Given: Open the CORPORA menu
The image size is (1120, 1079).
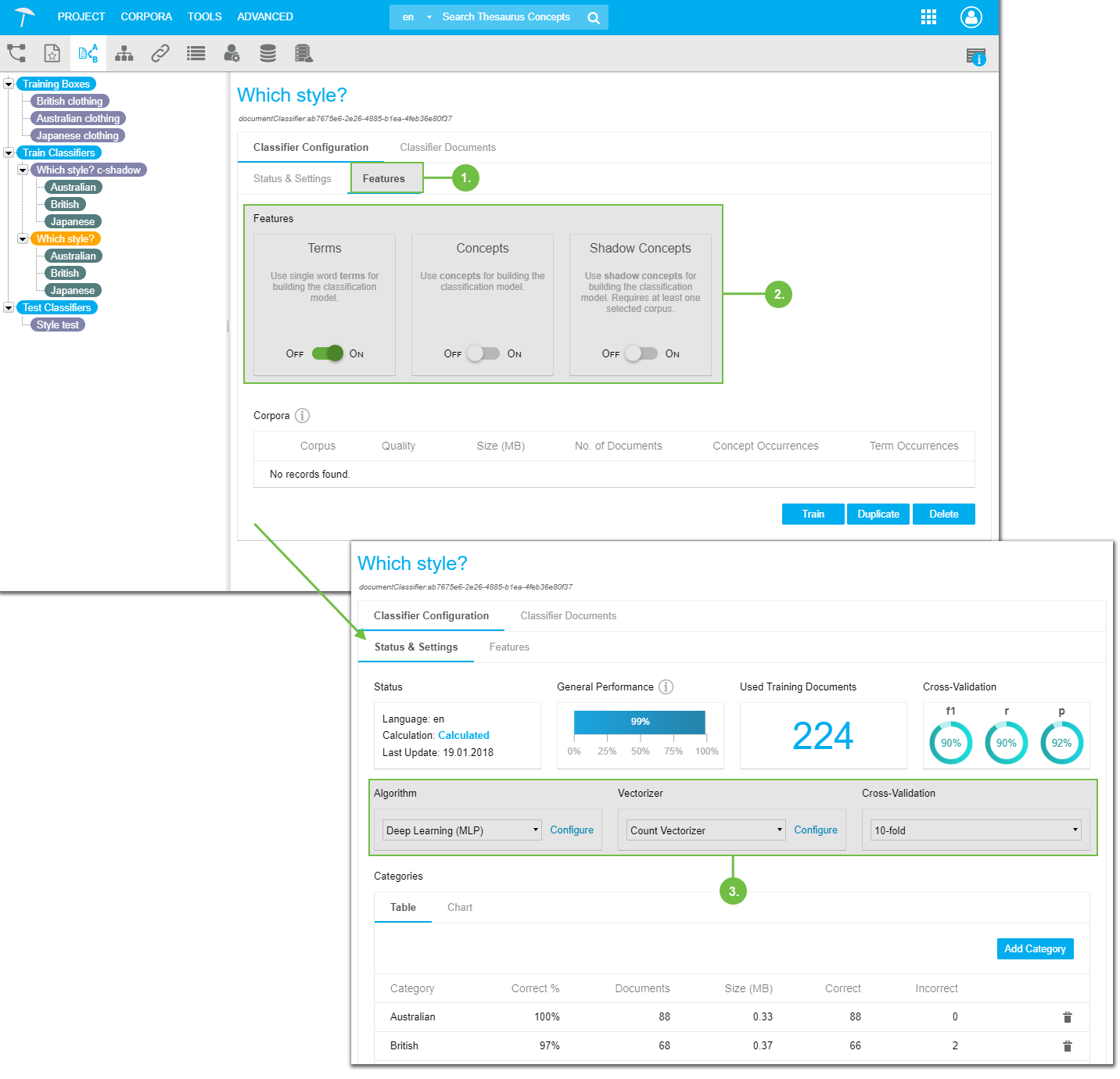Looking at the screenshot, I should tap(146, 16).
